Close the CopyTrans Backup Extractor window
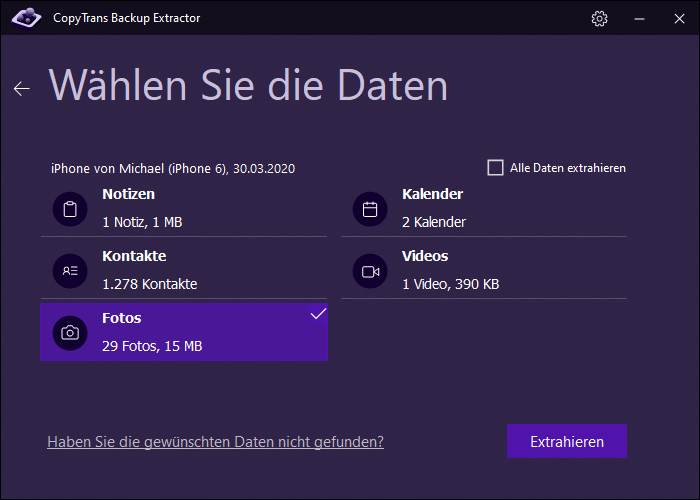Screen dimensions: 700x500 [x=679, y=19]
